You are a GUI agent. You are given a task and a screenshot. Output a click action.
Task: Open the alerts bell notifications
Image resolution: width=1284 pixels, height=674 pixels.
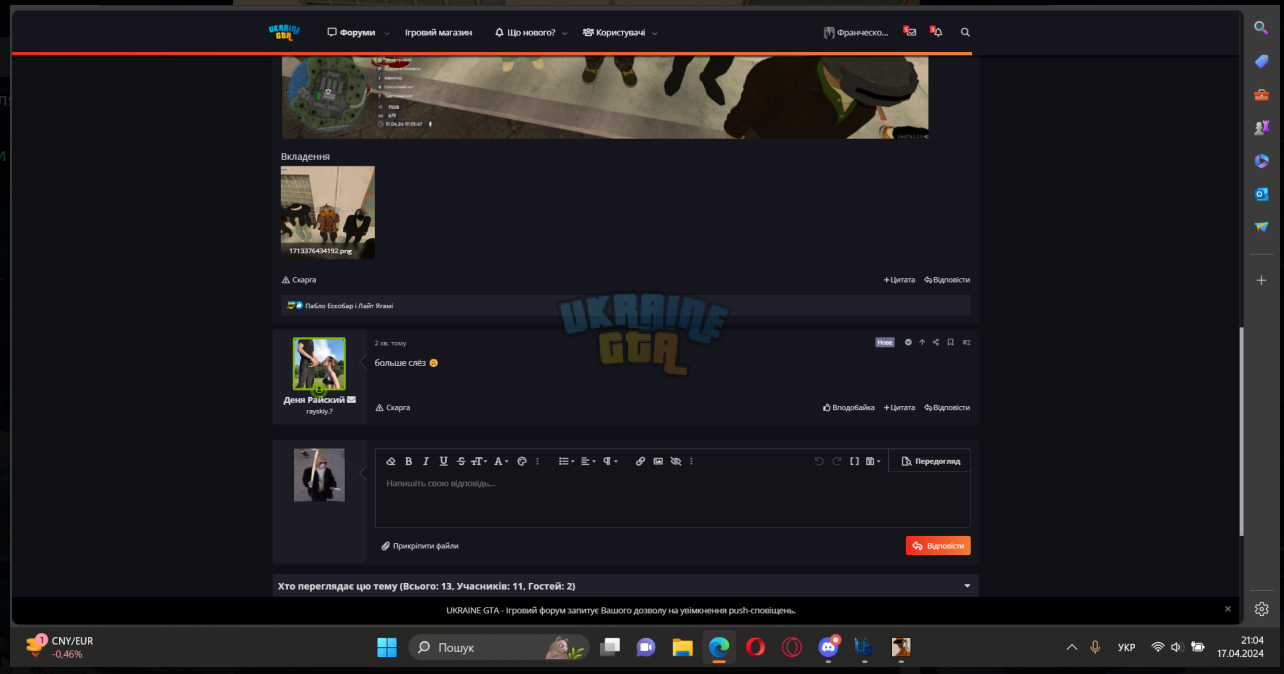coord(937,32)
